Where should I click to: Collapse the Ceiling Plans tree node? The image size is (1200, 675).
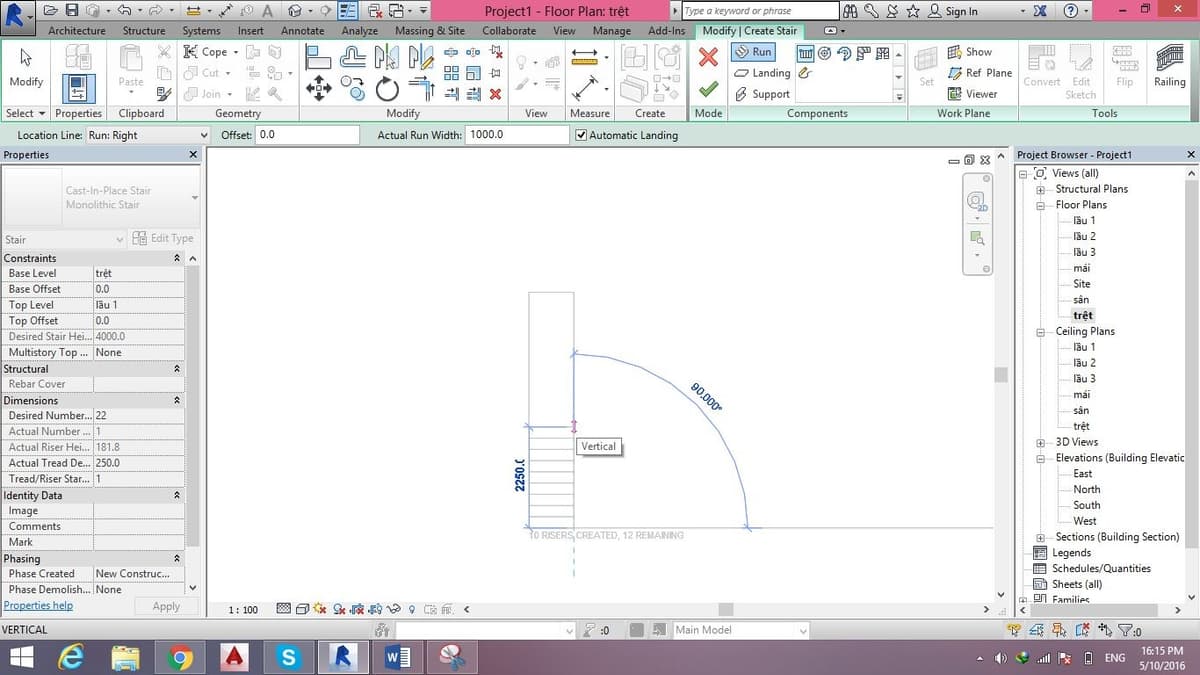1040,331
